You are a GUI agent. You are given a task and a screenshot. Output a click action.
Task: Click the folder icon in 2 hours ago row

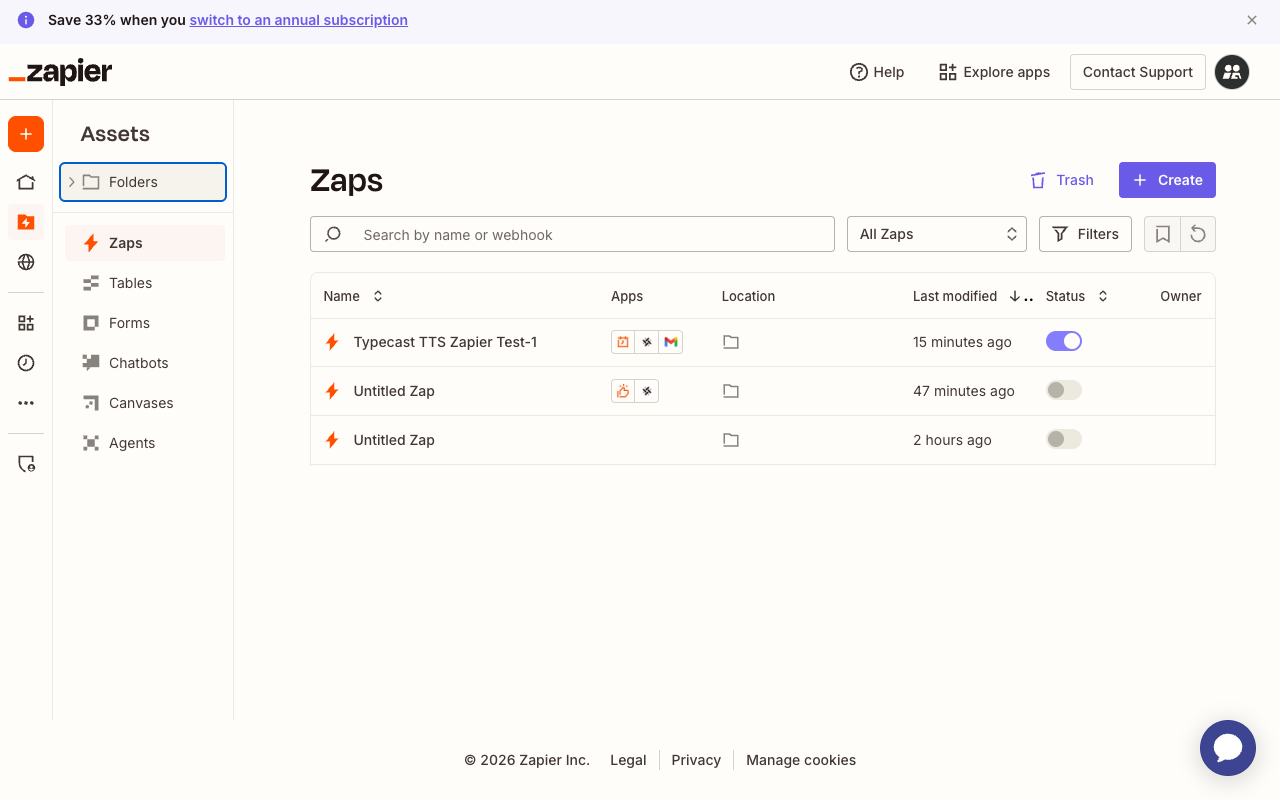(731, 440)
